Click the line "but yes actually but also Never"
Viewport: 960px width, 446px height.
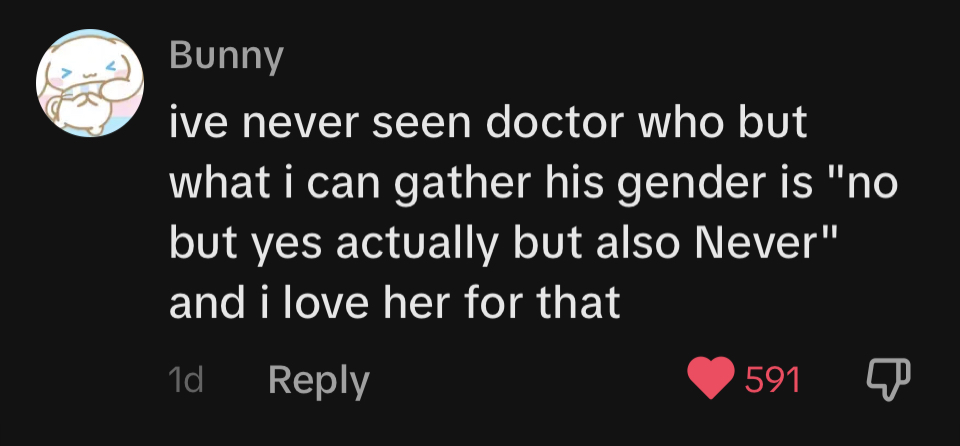[500, 245]
